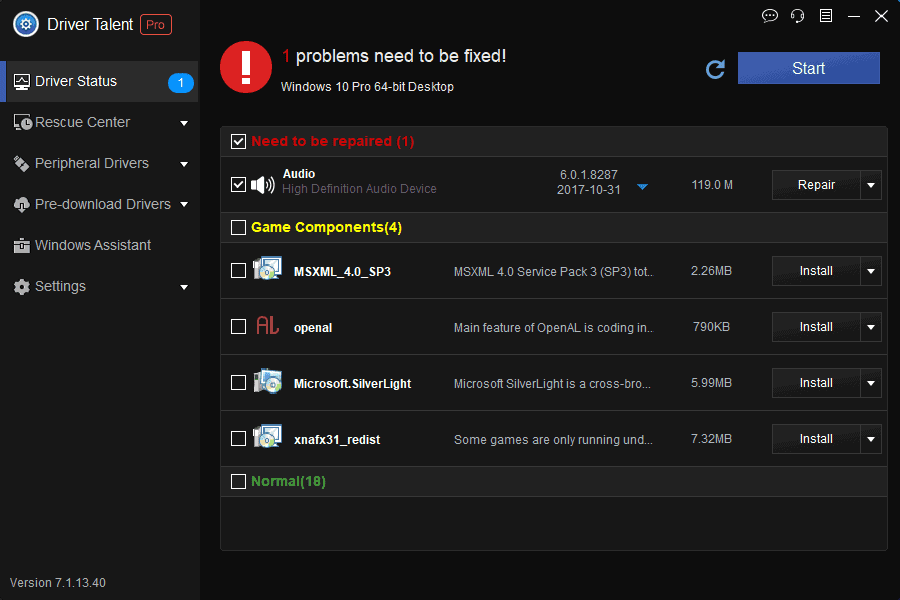Open Windows Assistant in the sidebar
Screen dimensions: 900x600
93,245
